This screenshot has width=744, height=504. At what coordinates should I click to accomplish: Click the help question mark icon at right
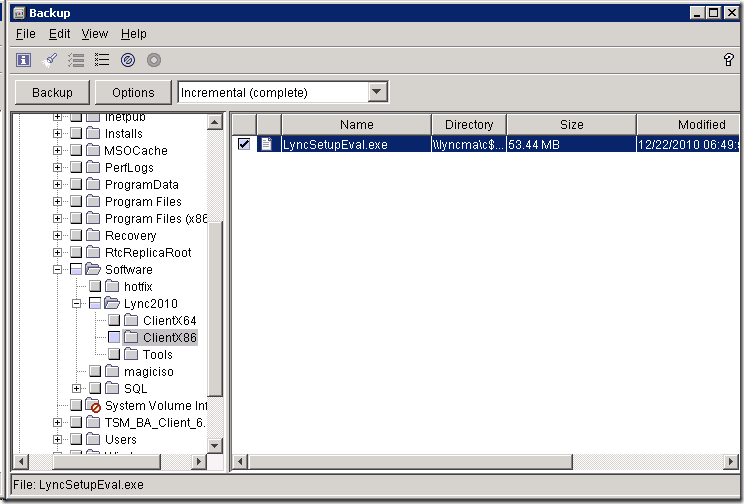pyautogui.click(x=728, y=60)
